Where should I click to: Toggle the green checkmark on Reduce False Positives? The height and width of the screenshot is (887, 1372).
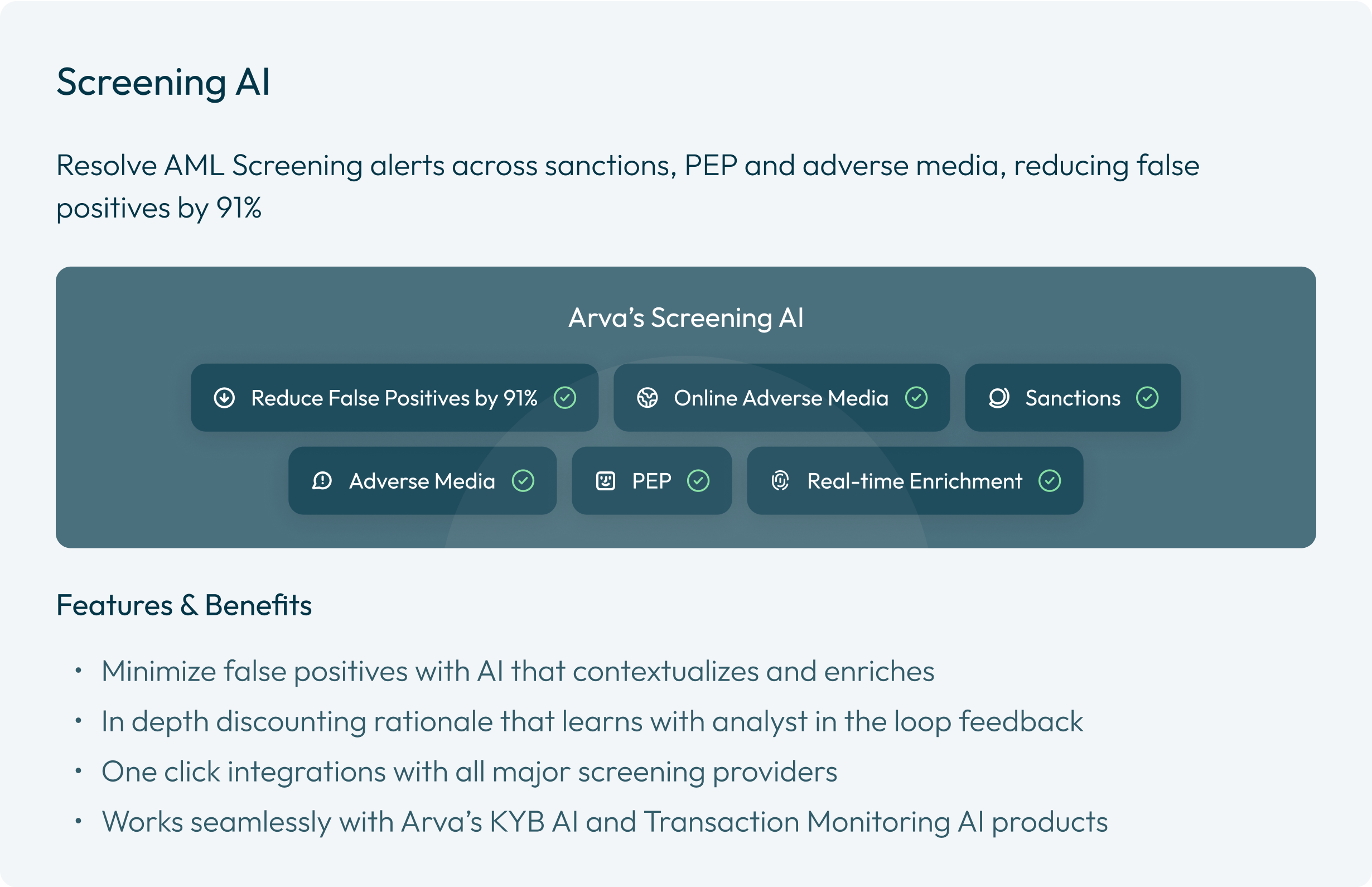pos(565,398)
